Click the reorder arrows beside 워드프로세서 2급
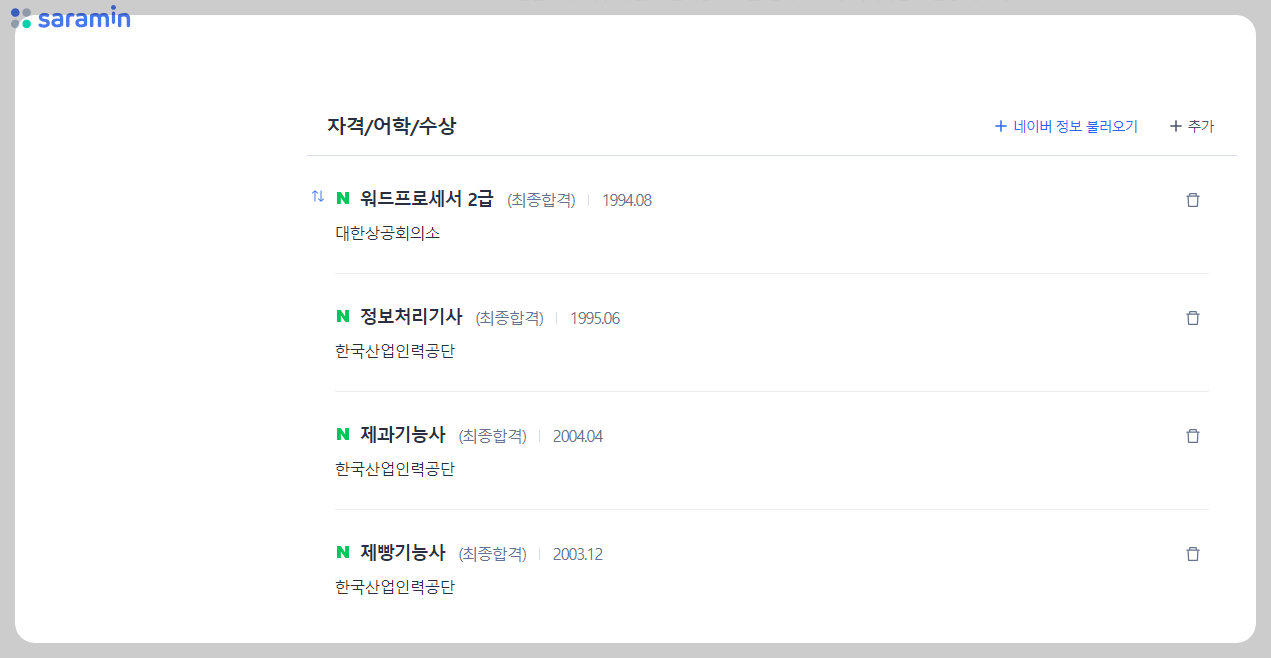Screen dimensions: 1271x658 point(317,197)
